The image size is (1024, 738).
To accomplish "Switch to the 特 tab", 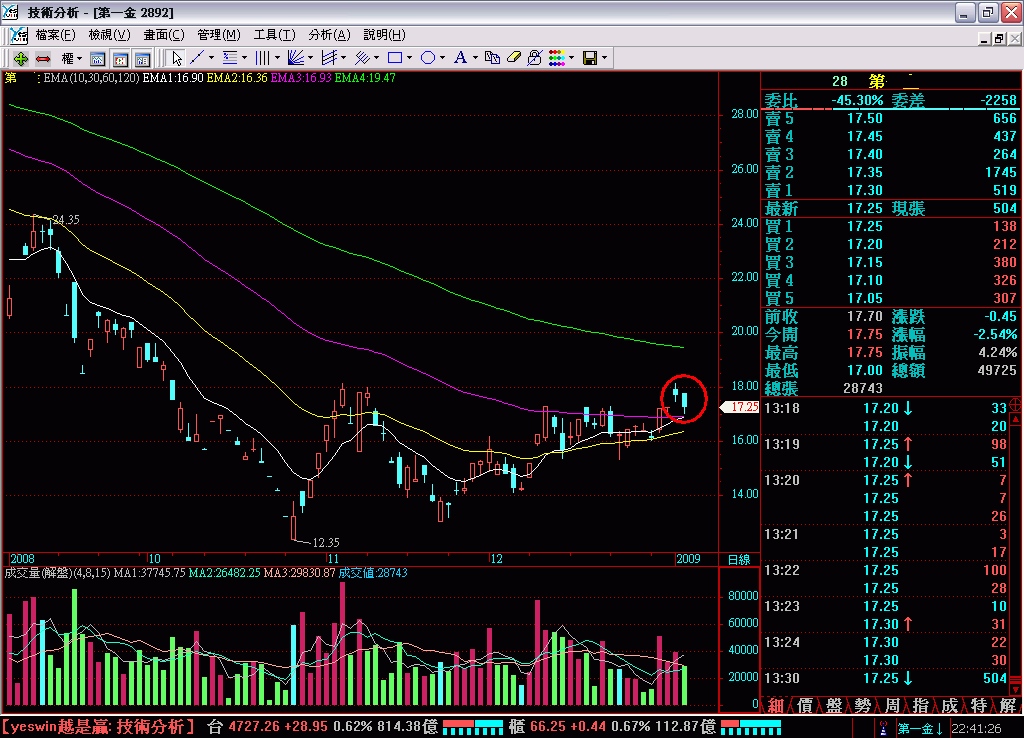I will (978, 705).
